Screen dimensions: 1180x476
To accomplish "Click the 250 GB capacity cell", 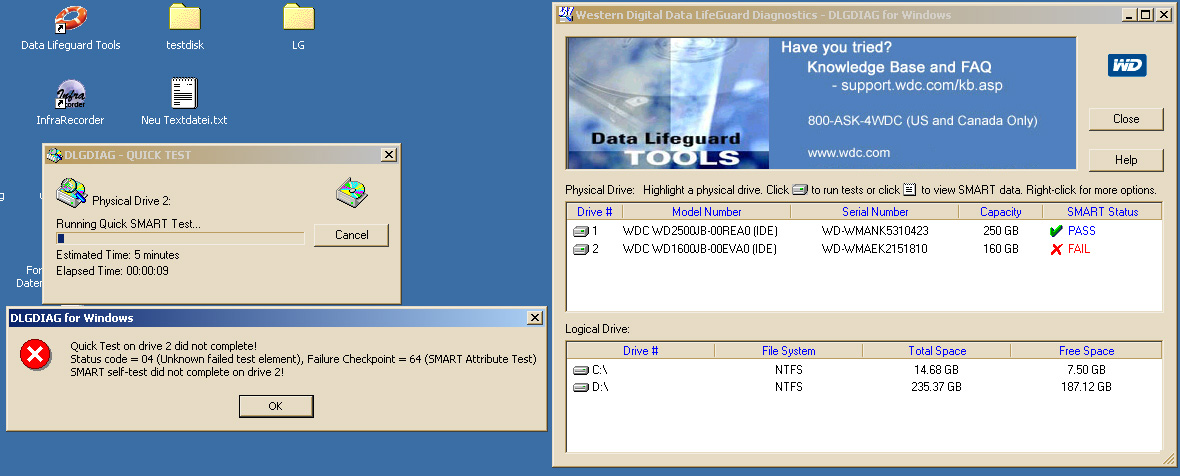I will coord(1000,231).
